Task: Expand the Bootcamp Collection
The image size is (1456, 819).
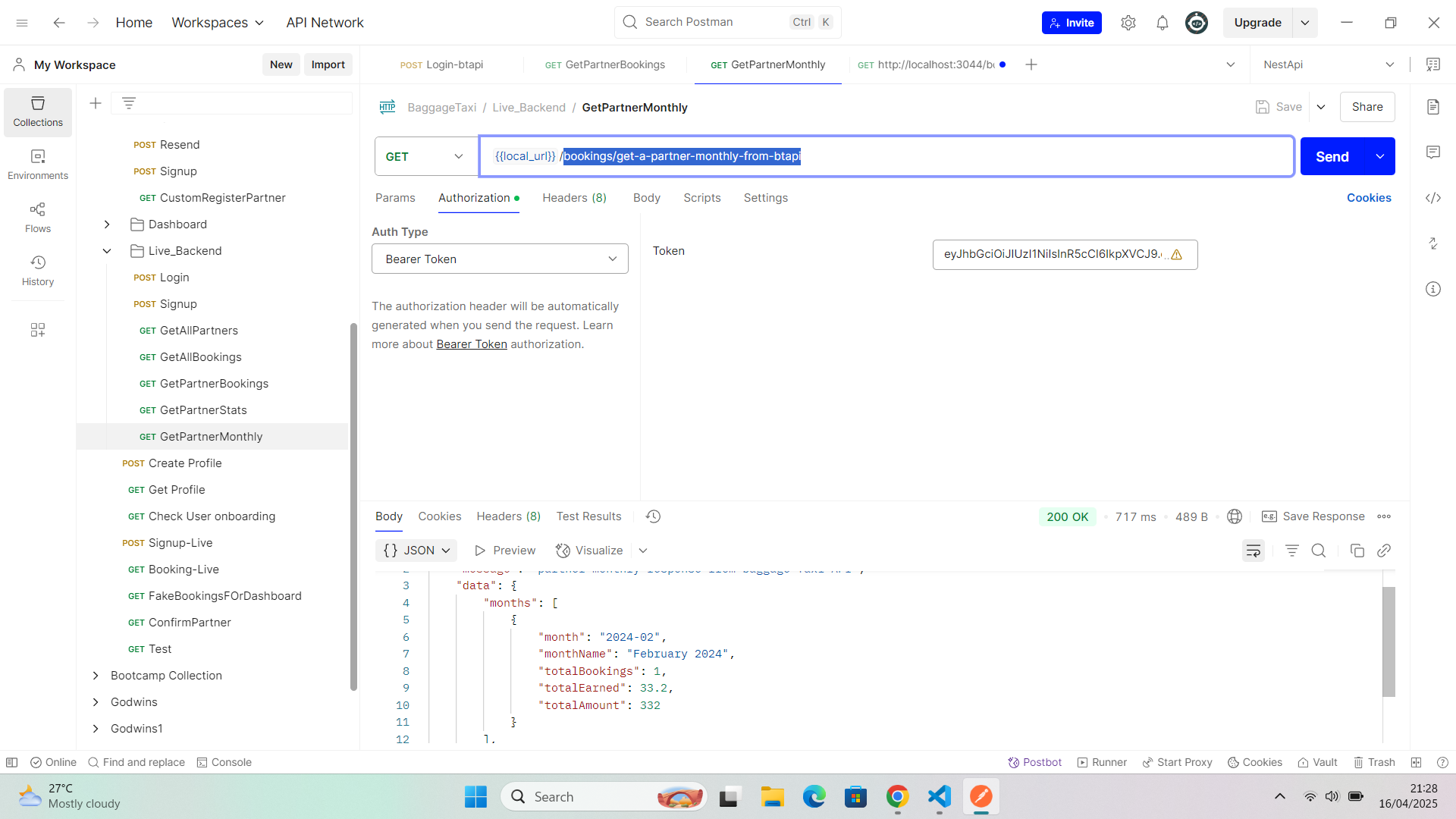Action: [96, 676]
